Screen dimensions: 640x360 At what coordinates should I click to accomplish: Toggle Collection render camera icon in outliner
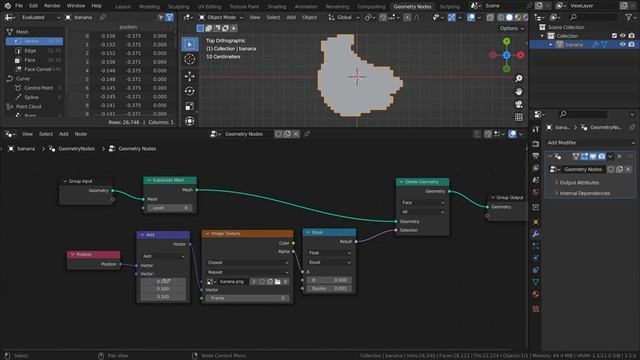click(x=631, y=36)
